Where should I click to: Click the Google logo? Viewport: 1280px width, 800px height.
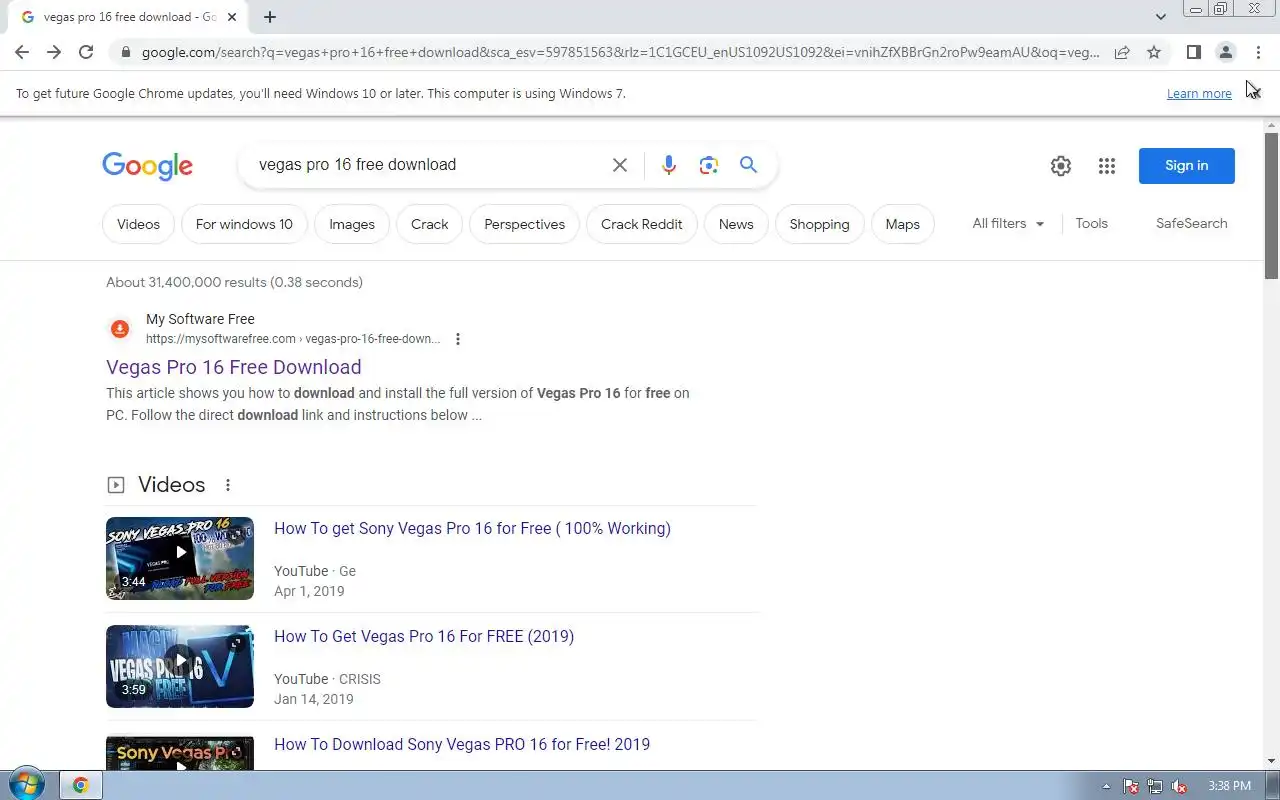pyautogui.click(x=147, y=166)
